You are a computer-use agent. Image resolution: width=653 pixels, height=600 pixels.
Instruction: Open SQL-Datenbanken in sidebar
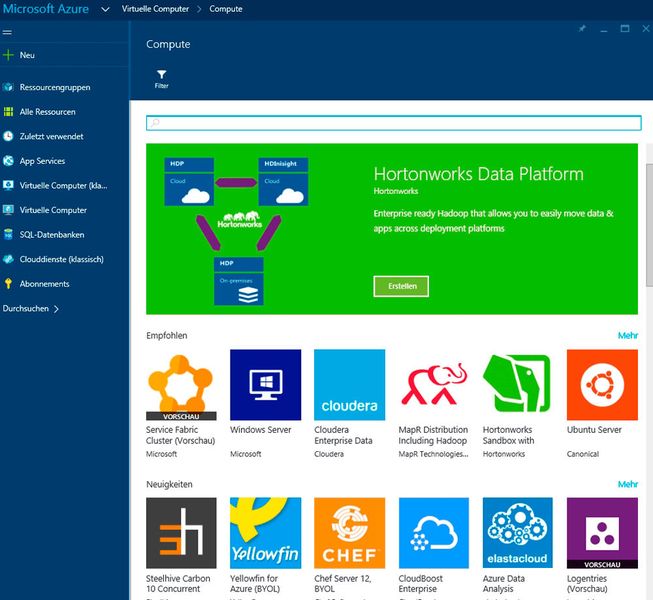pos(52,234)
